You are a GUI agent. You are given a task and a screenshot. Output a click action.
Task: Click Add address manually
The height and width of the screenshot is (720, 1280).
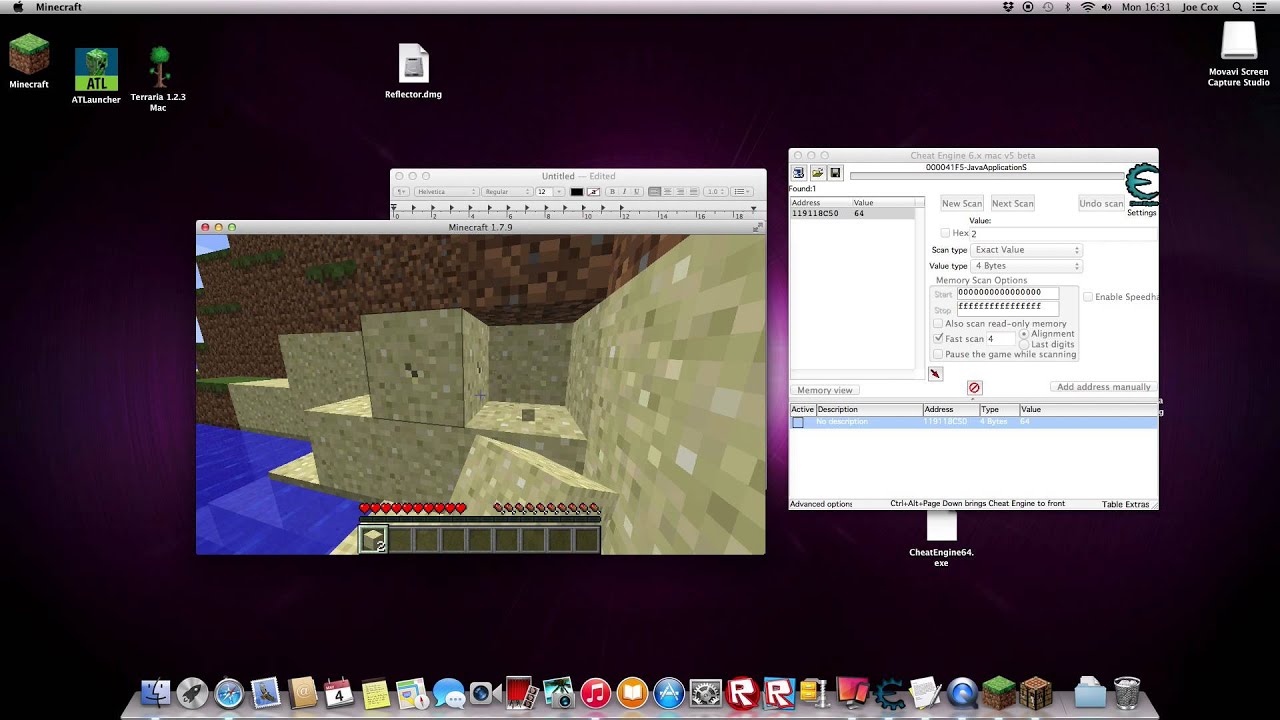click(1103, 387)
